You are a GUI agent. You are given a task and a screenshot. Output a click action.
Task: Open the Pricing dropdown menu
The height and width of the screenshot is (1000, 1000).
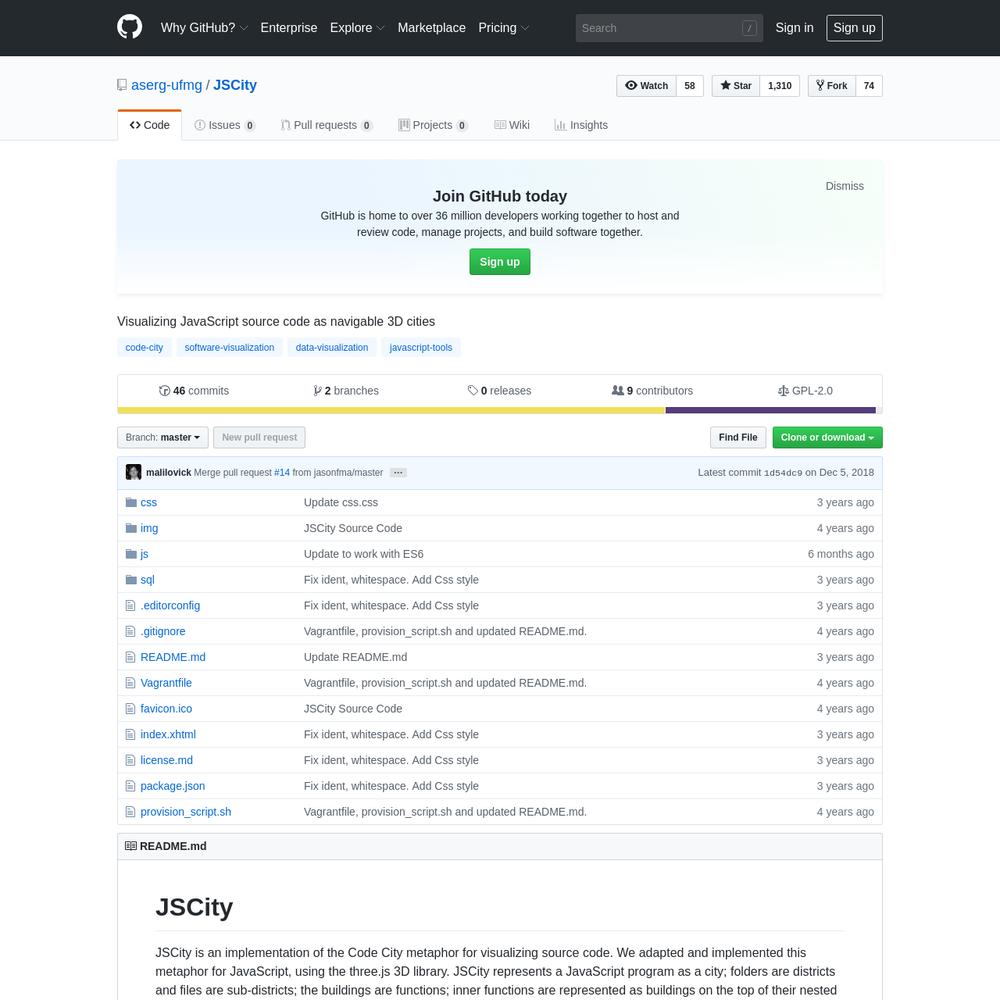pyautogui.click(x=504, y=27)
